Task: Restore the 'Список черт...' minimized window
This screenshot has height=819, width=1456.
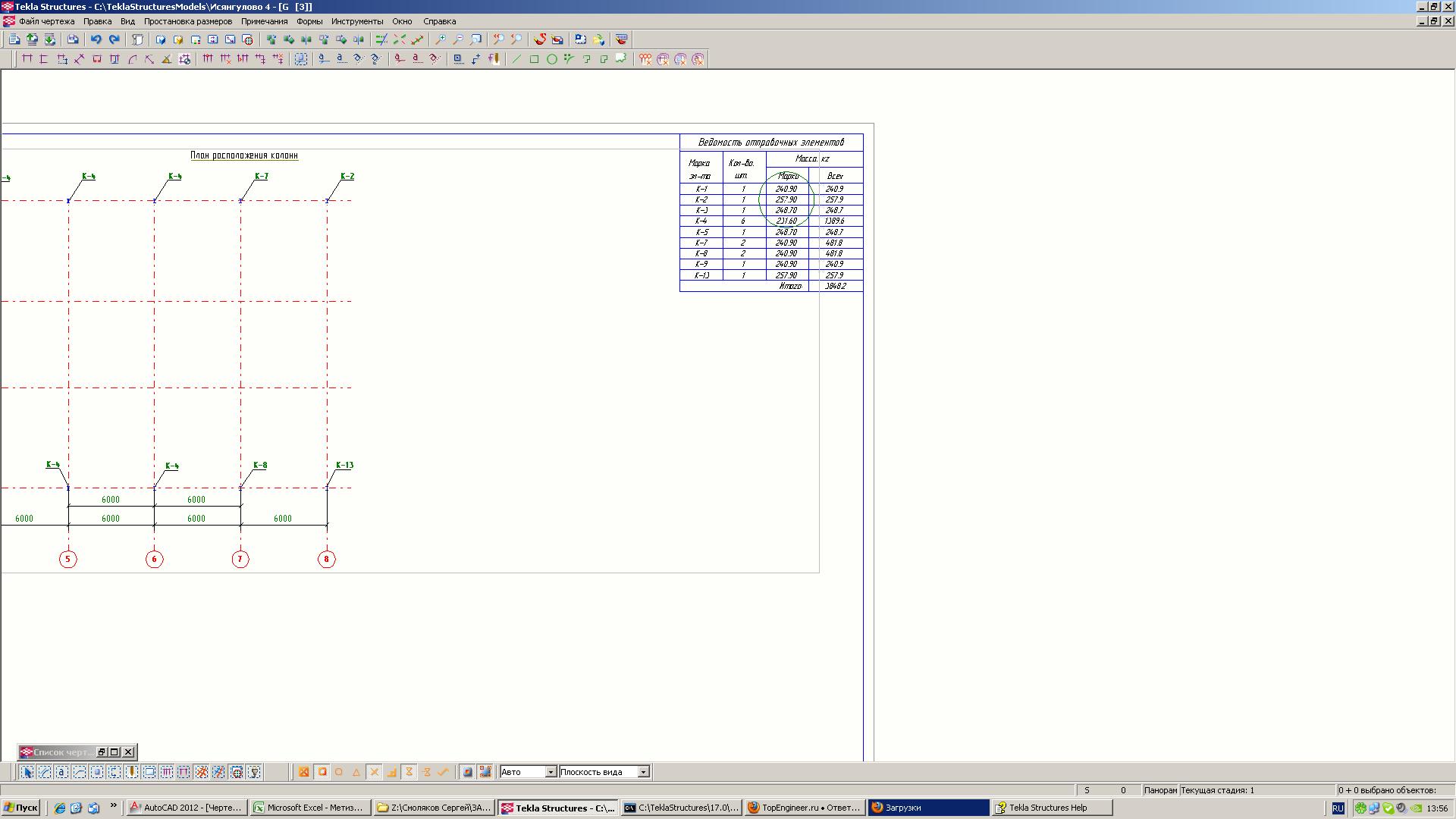Action: point(101,752)
